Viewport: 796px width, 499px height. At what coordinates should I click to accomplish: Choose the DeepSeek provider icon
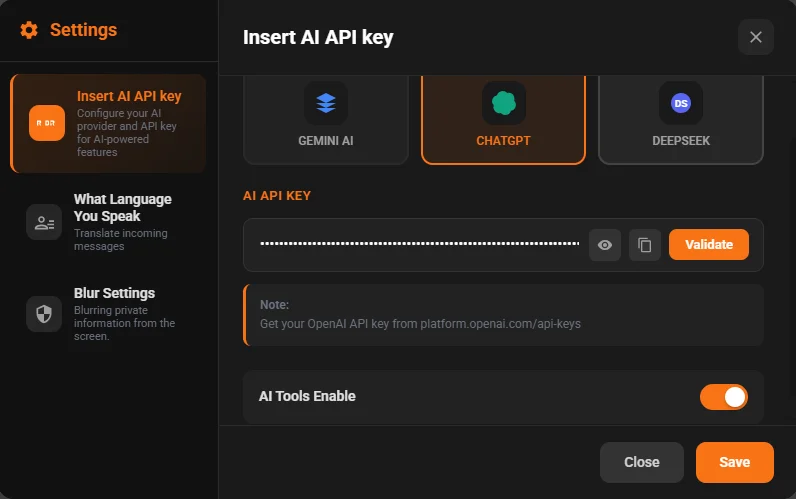click(681, 102)
